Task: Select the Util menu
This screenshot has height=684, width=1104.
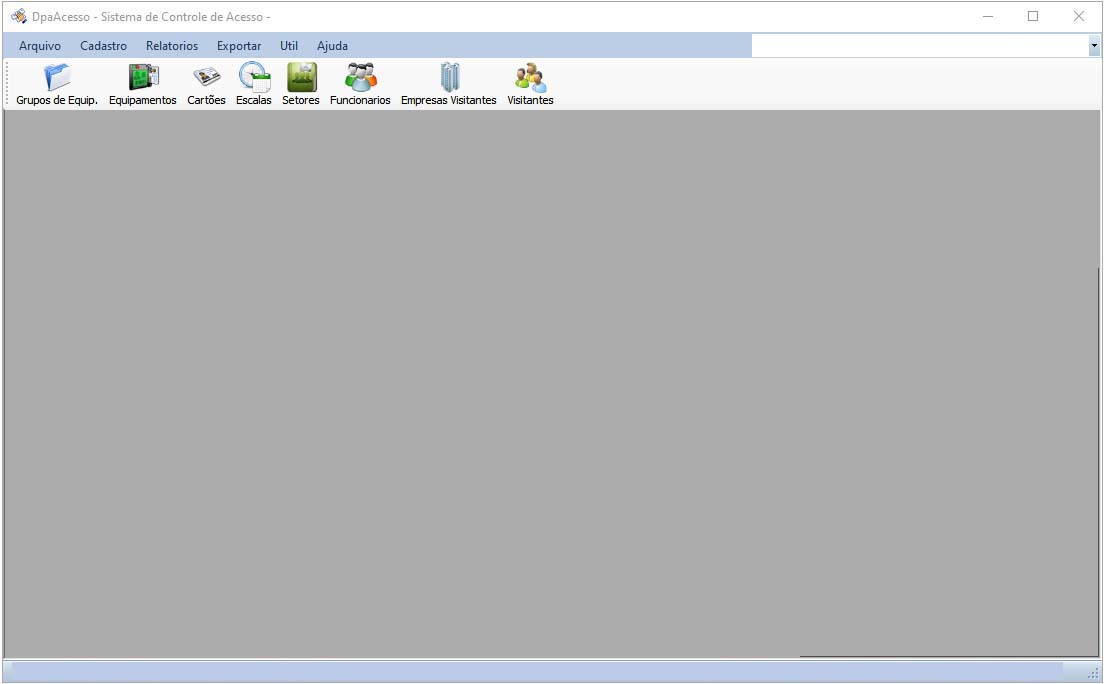Action: pos(289,46)
